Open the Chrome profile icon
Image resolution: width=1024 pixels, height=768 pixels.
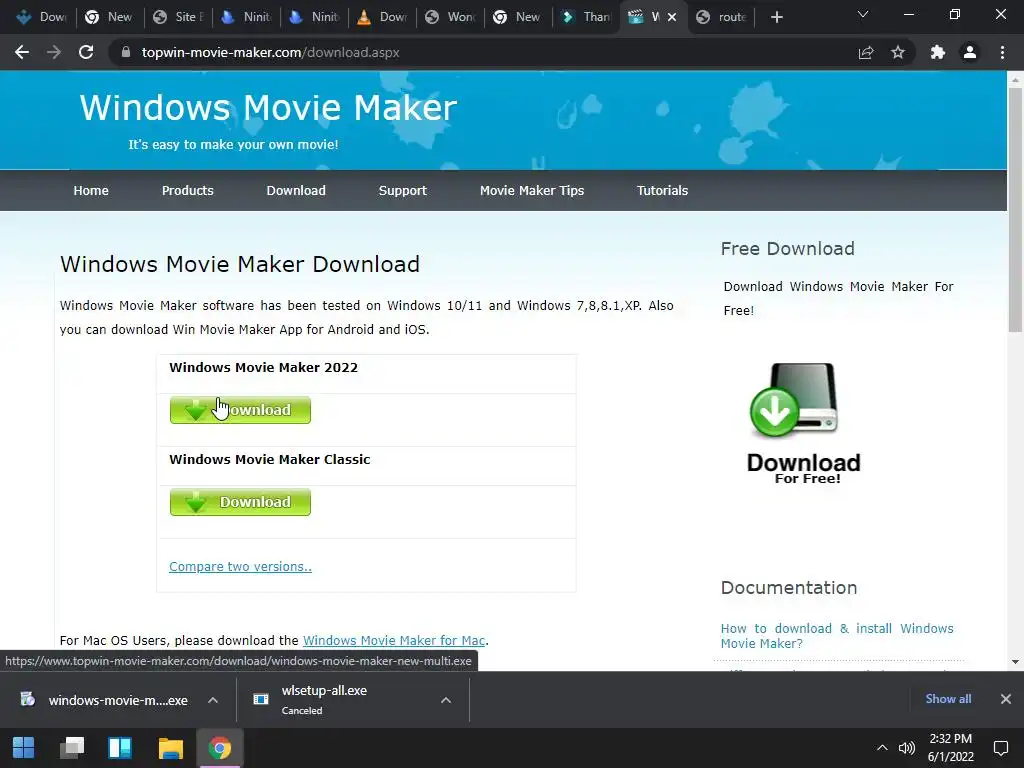(970, 52)
